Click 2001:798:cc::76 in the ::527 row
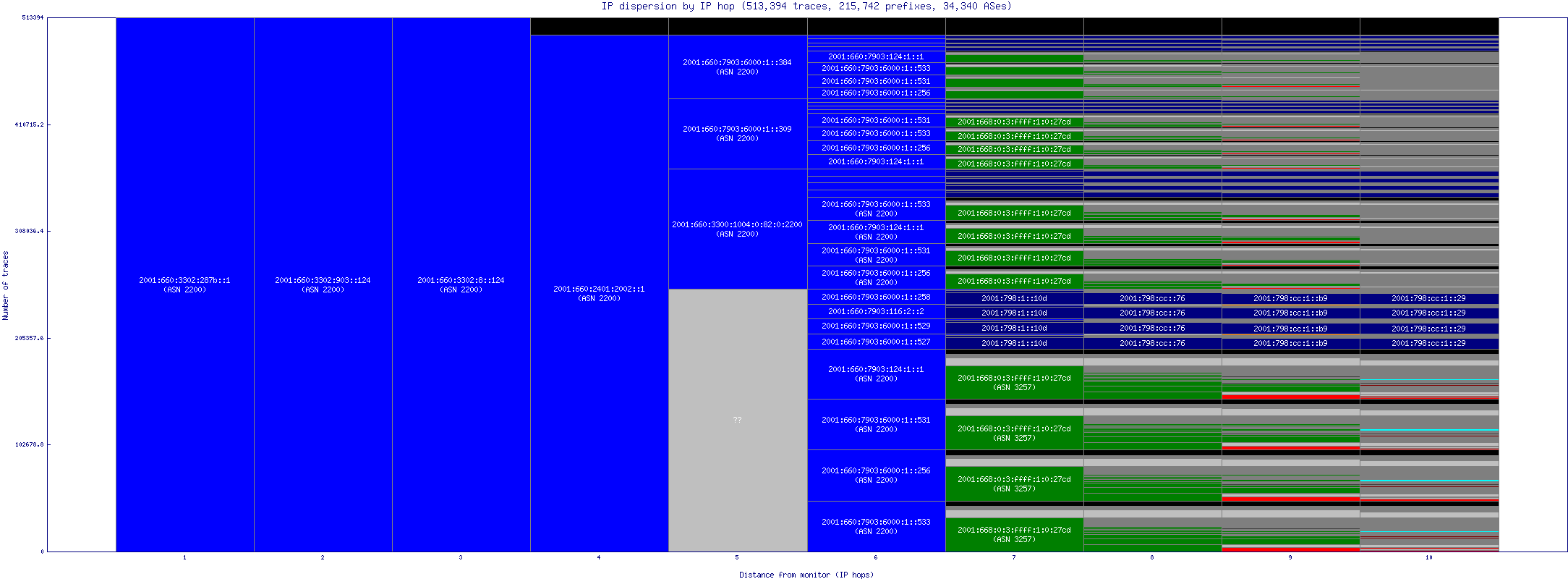The image size is (1568, 579). (x=1152, y=343)
